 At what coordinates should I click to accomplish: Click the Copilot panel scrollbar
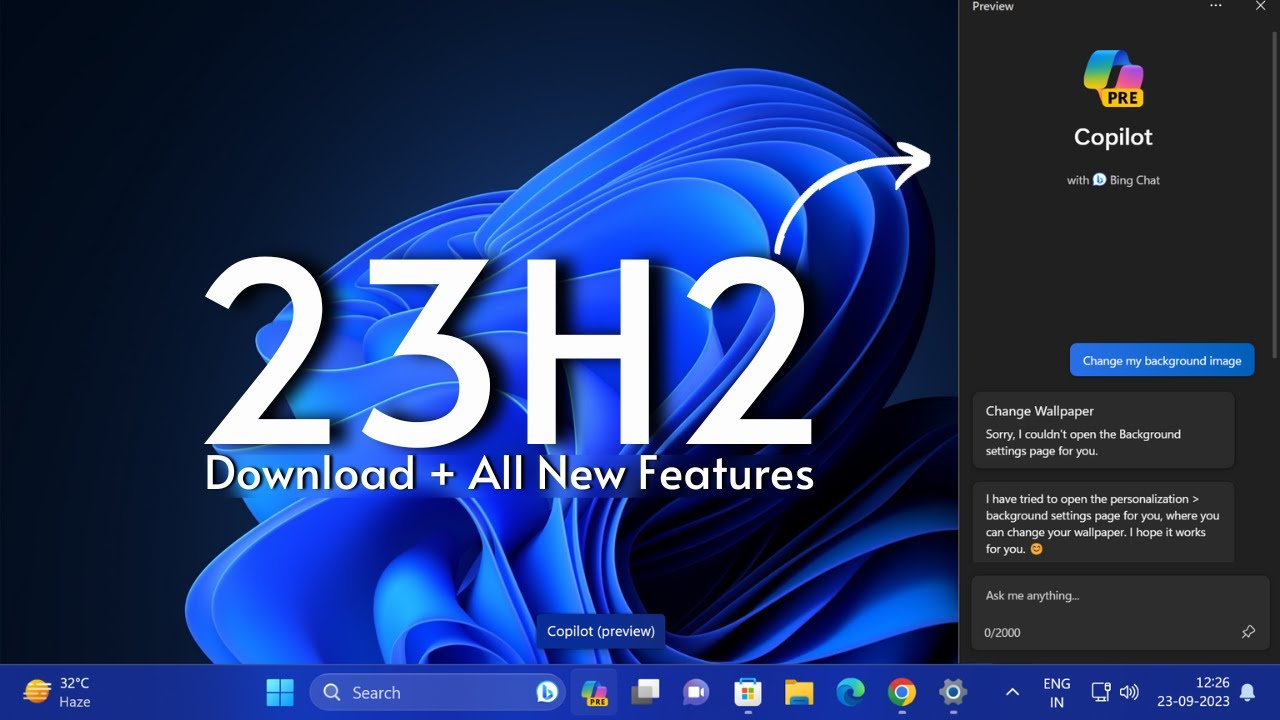pos(1274,195)
